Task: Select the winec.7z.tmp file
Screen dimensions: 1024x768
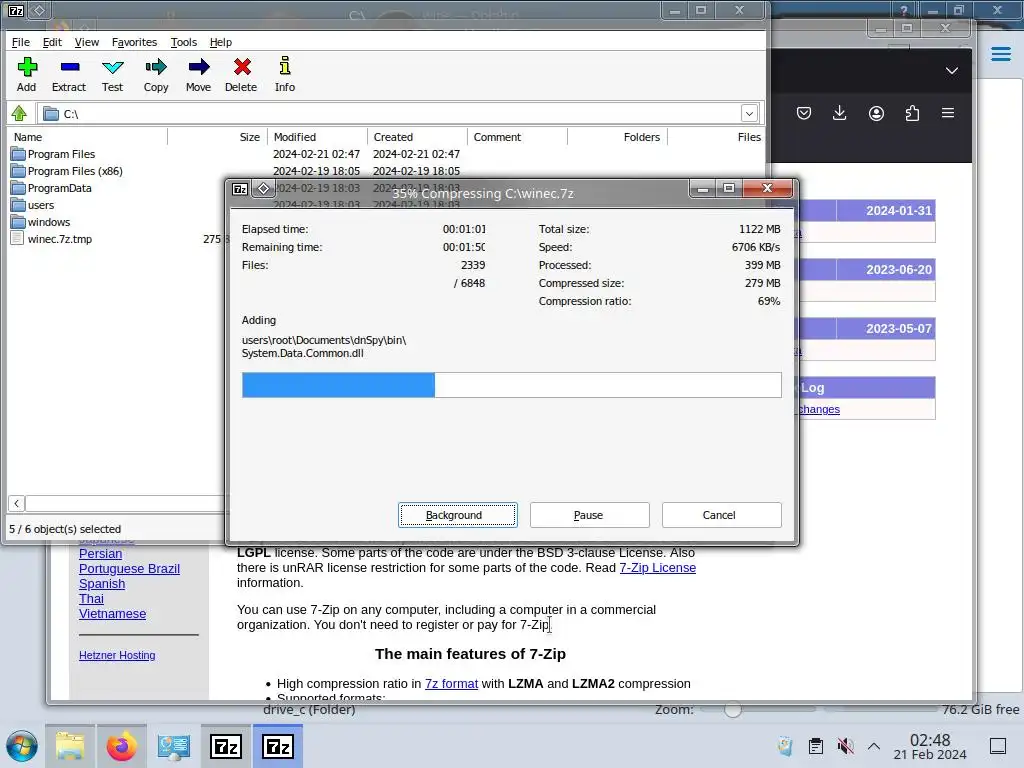Action: click(52, 239)
